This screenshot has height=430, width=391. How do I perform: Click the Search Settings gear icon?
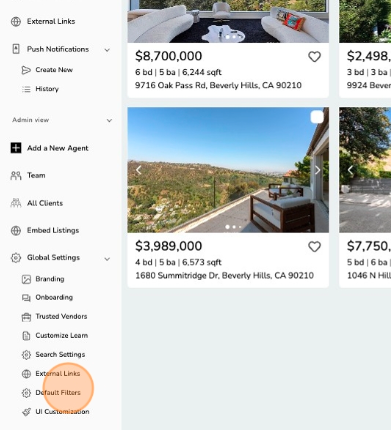point(26,355)
